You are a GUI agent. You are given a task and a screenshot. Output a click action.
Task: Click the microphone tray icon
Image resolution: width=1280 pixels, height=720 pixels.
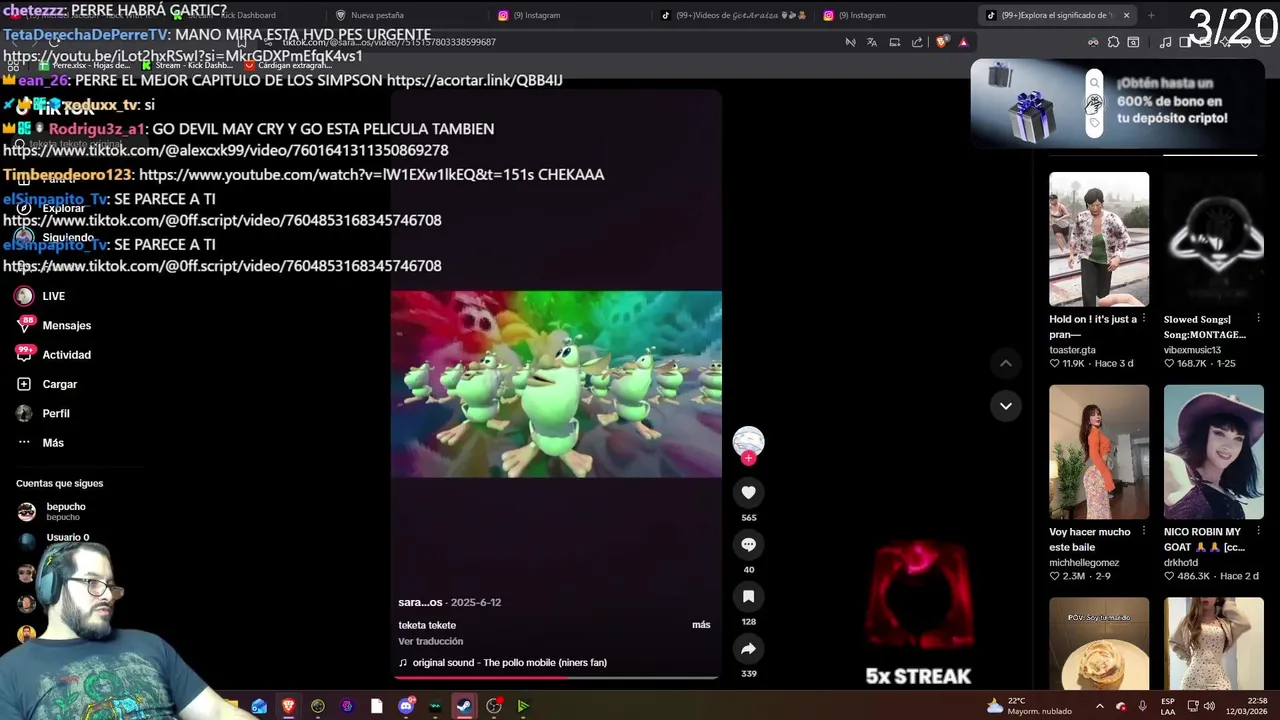pos(1142,706)
